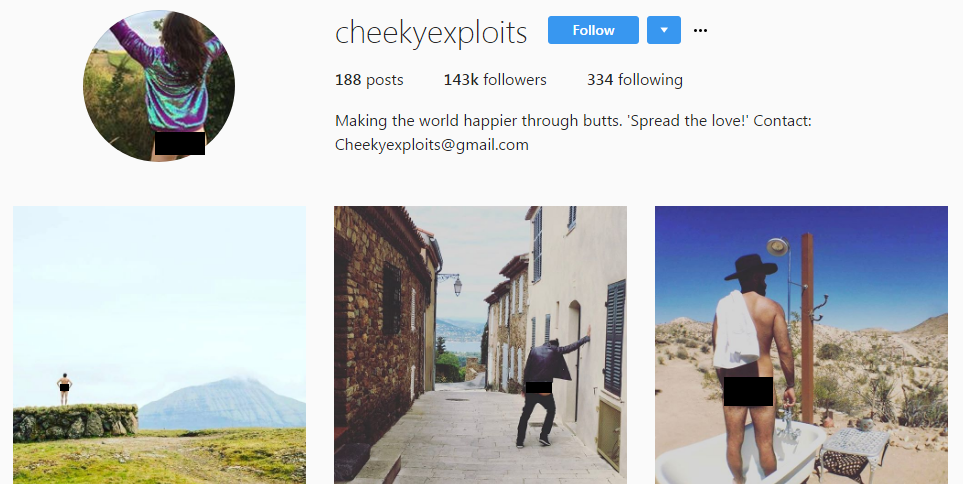Click the black hat in the desert photo
The width and height of the screenshot is (963, 484).
tap(751, 268)
